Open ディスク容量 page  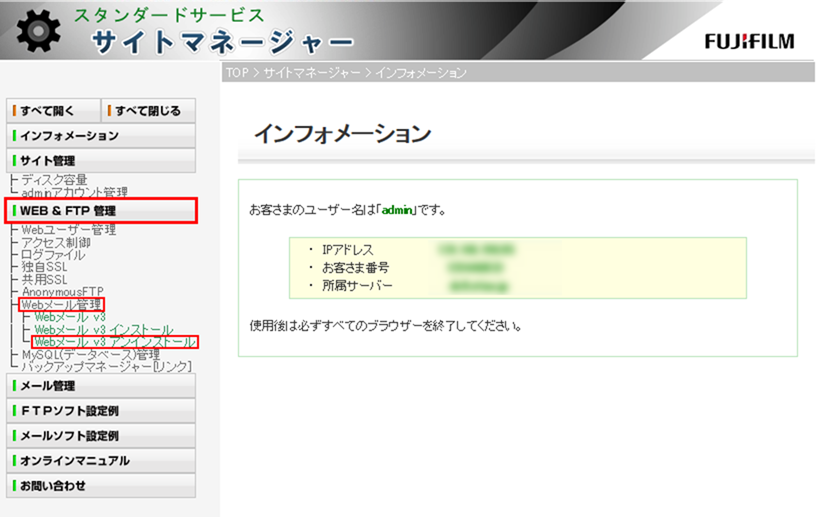pyautogui.click(x=54, y=180)
